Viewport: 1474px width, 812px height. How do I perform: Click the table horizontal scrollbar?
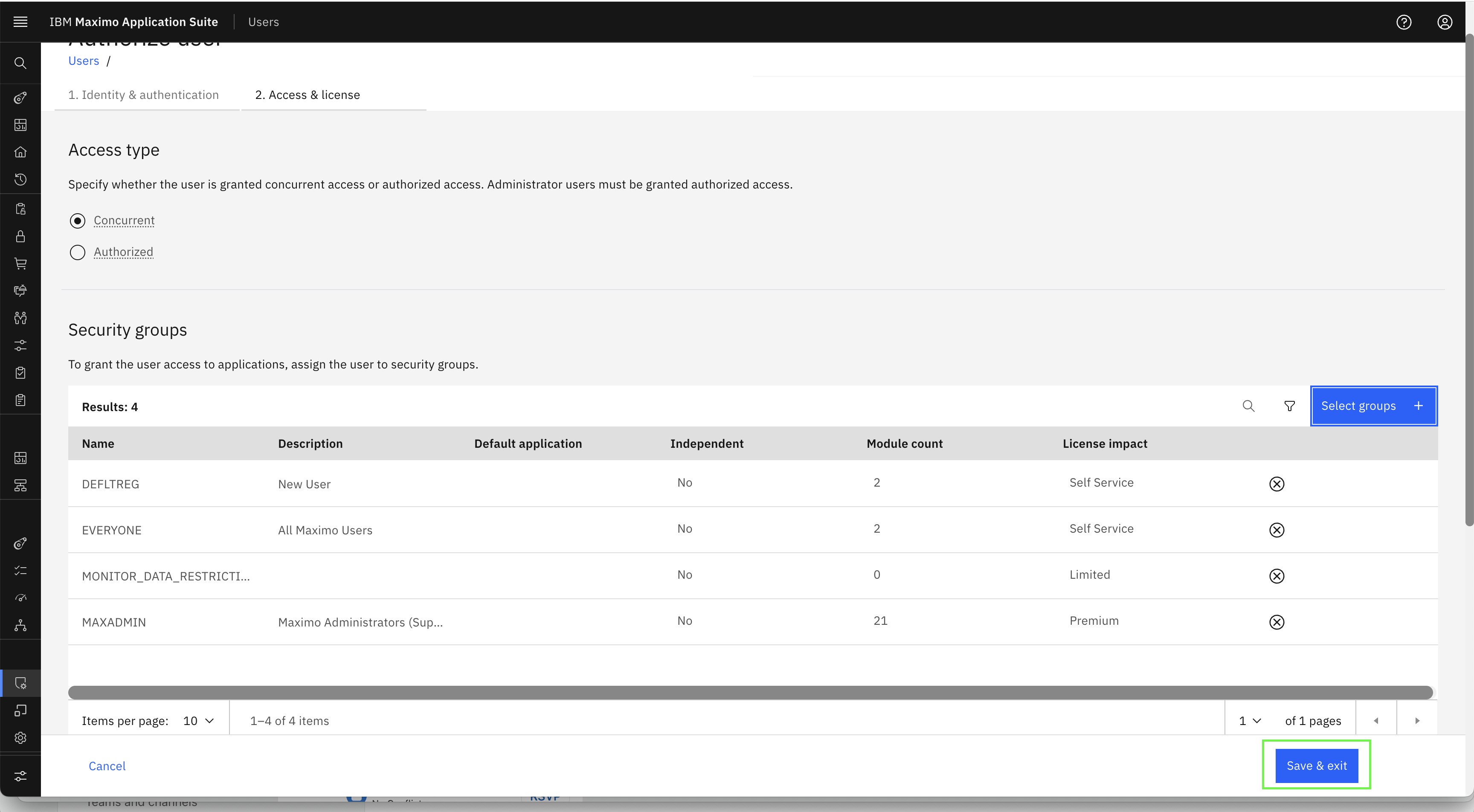coord(750,693)
